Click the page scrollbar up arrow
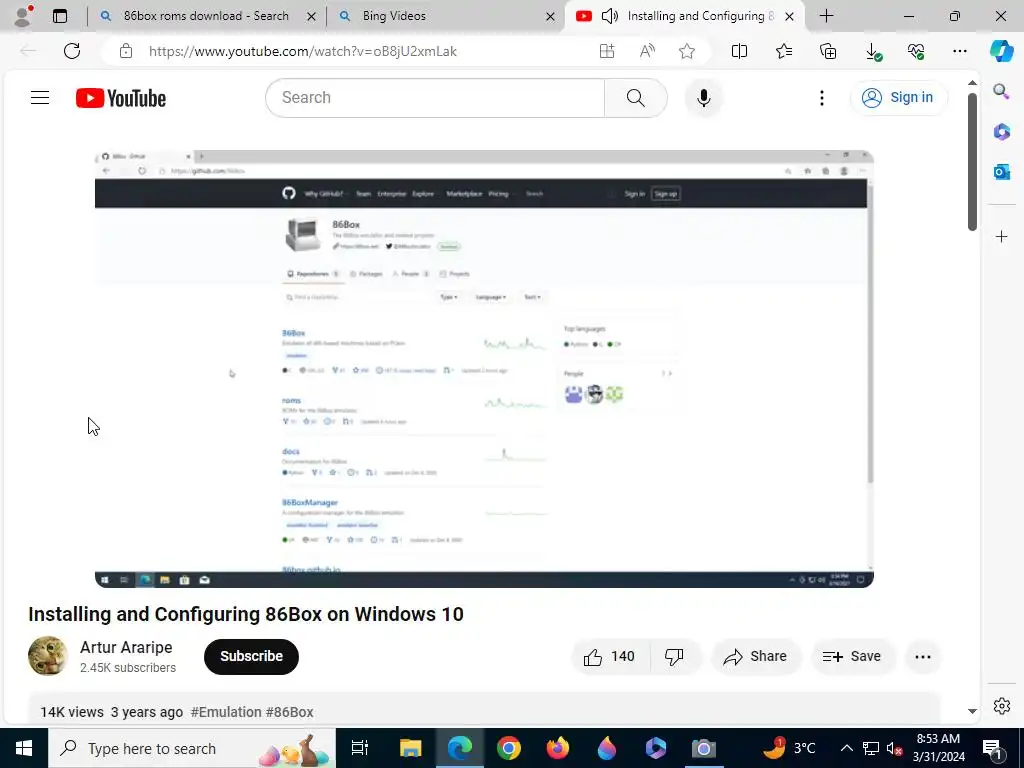 click(972, 83)
